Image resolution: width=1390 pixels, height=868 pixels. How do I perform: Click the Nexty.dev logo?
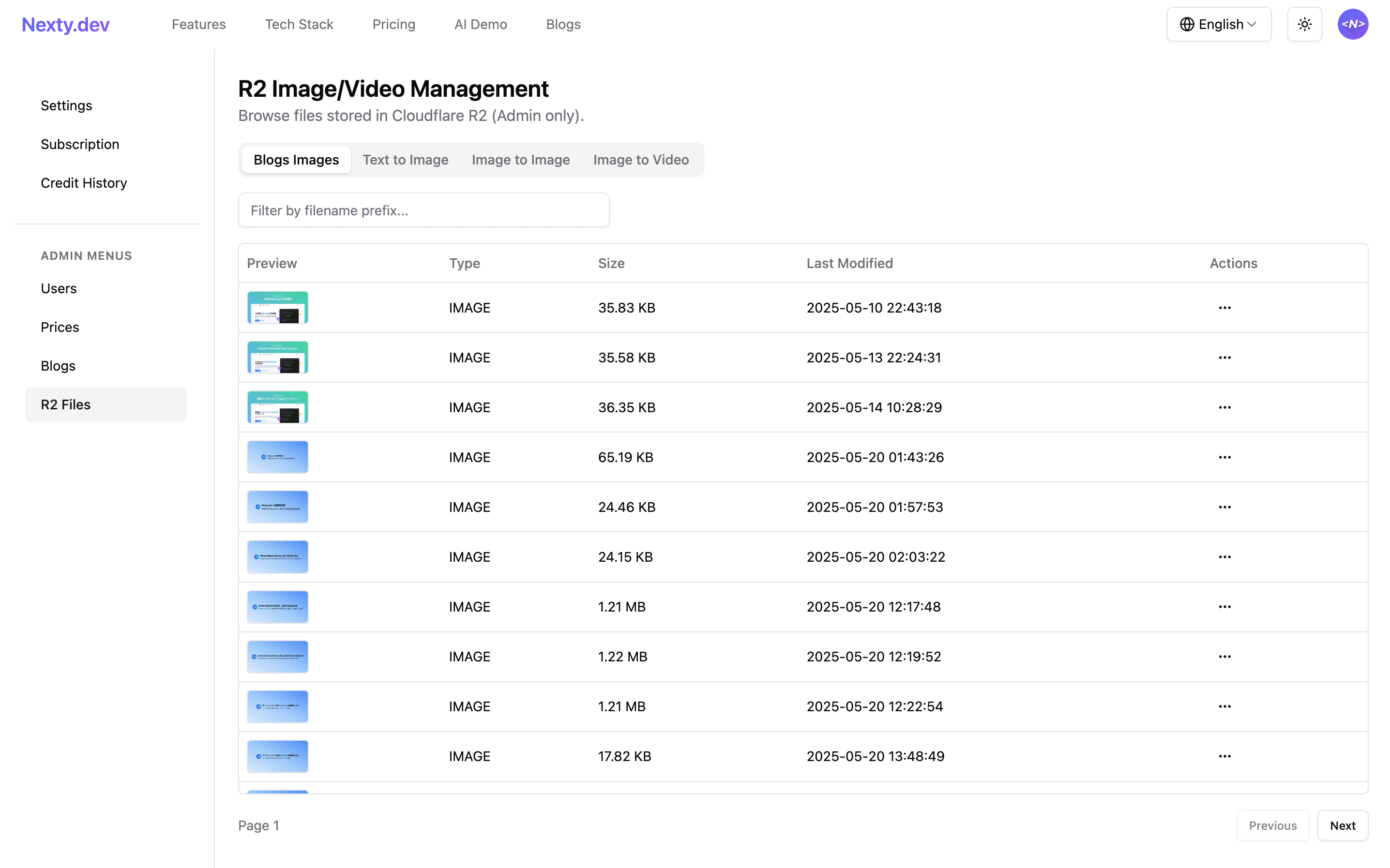(65, 24)
